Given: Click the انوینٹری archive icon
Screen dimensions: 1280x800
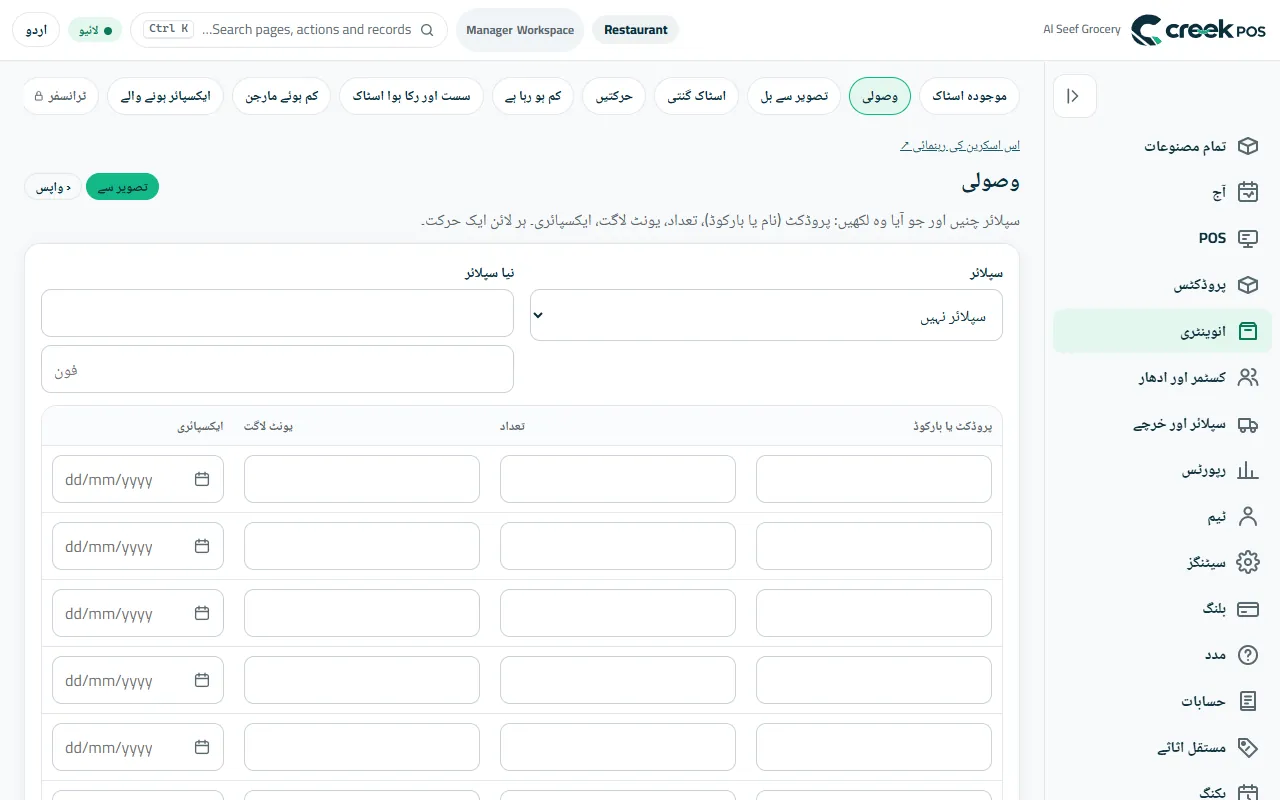Looking at the screenshot, I should 1247,331.
